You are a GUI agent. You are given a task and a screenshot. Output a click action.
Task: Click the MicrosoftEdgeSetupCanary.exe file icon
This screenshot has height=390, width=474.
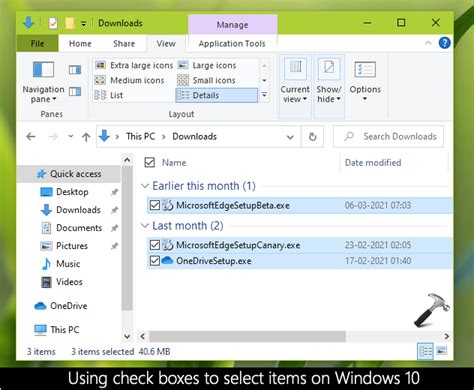click(x=168, y=245)
